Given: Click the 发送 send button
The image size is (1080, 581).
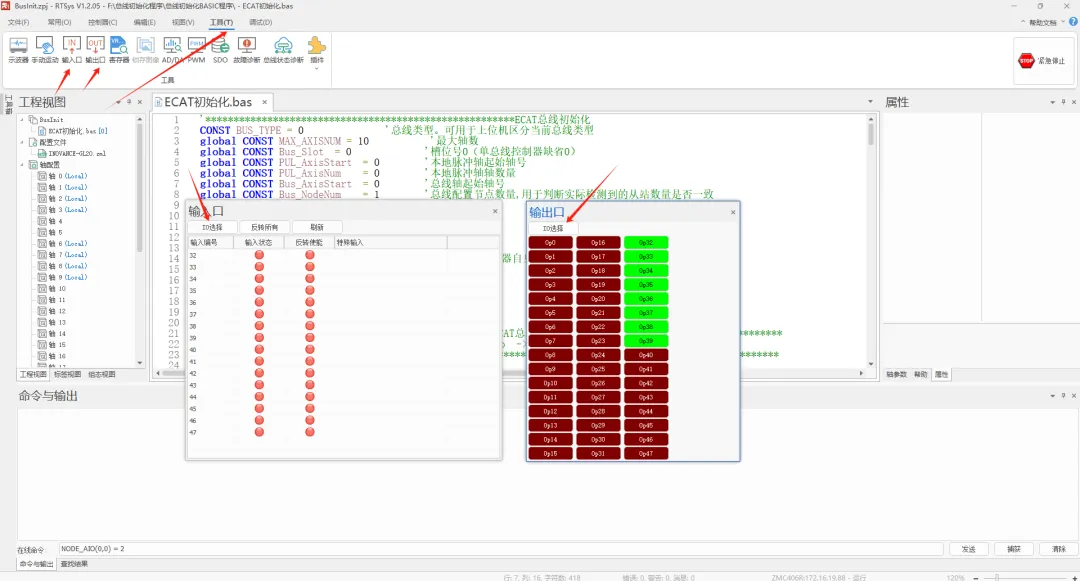Looking at the screenshot, I should pyautogui.click(x=968, y=549).
